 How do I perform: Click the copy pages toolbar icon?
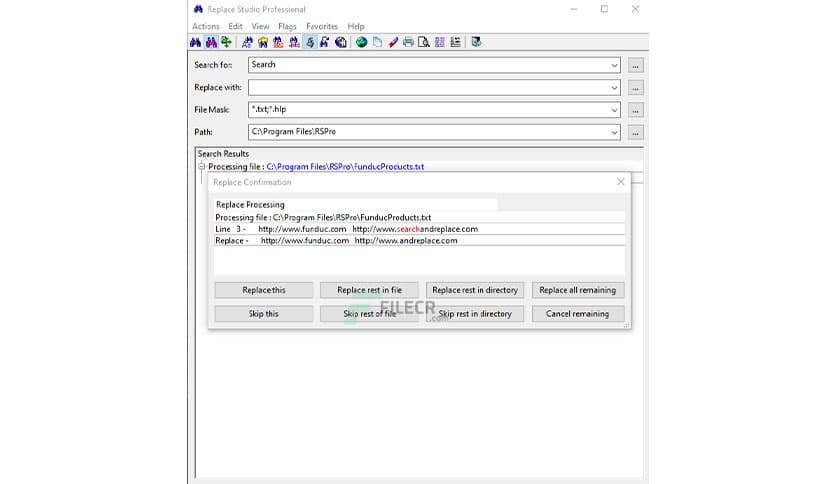[377, 42]
